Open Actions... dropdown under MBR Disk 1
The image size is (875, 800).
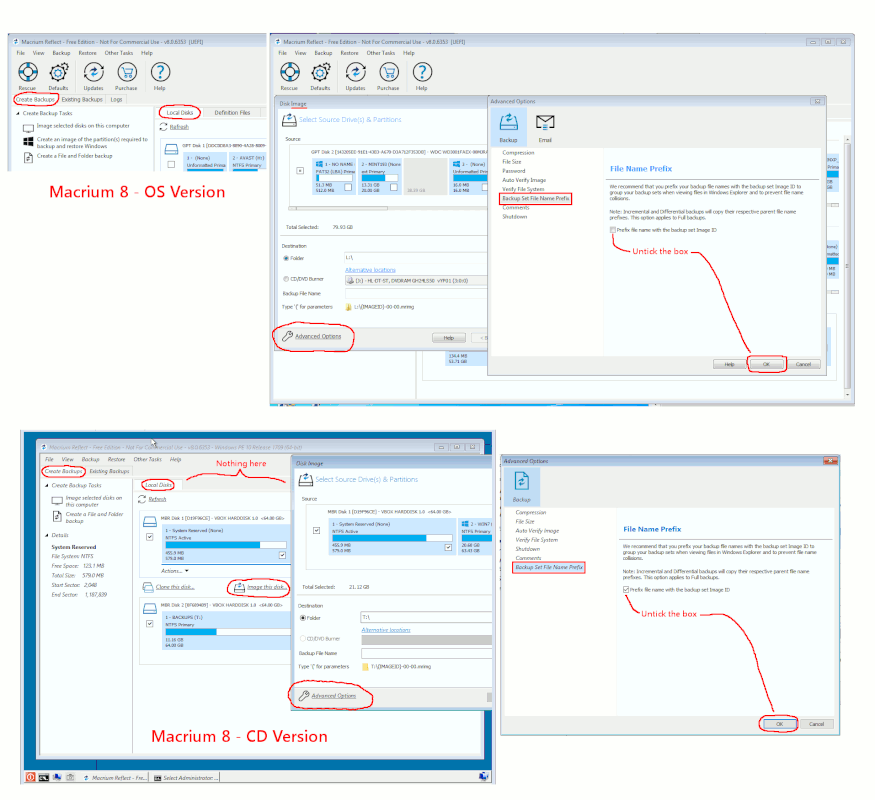click(175, 571)
